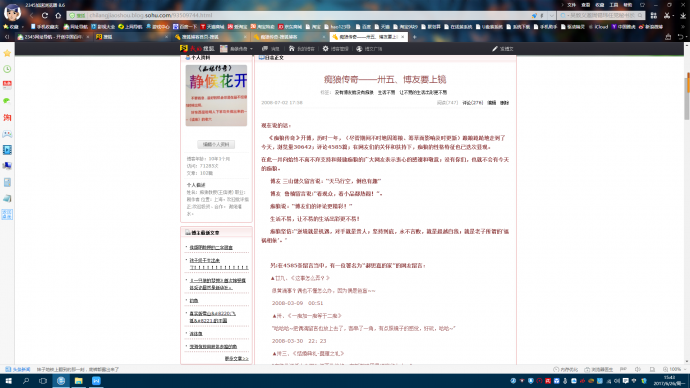Open the game controller sidebar icon
The width and height of the screenshot is (690, 388).
(x=7, y=134)
